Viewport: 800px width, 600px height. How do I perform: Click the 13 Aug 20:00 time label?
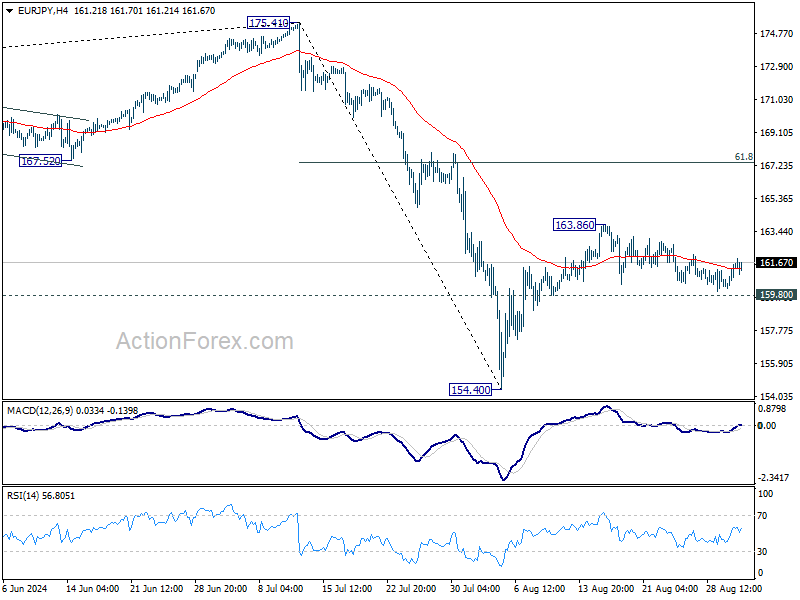click(606, 589)
